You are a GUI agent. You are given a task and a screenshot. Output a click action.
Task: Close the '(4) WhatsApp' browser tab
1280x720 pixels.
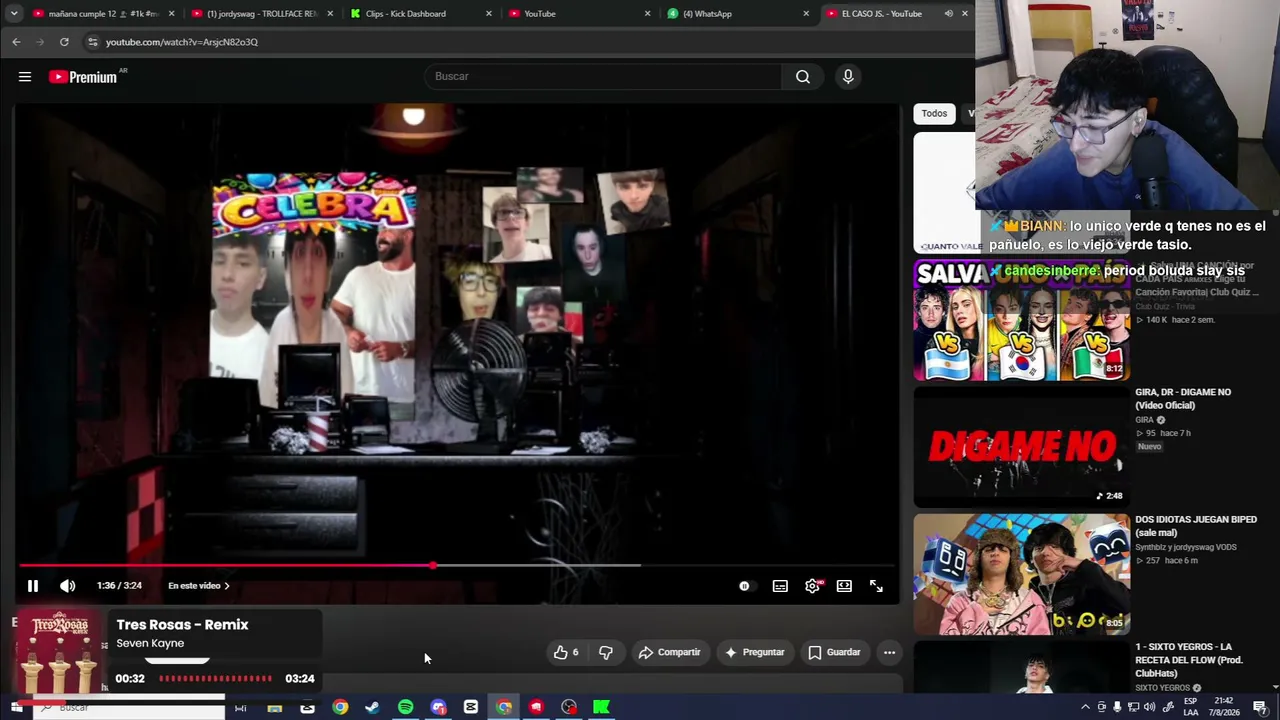click(806, 14)
